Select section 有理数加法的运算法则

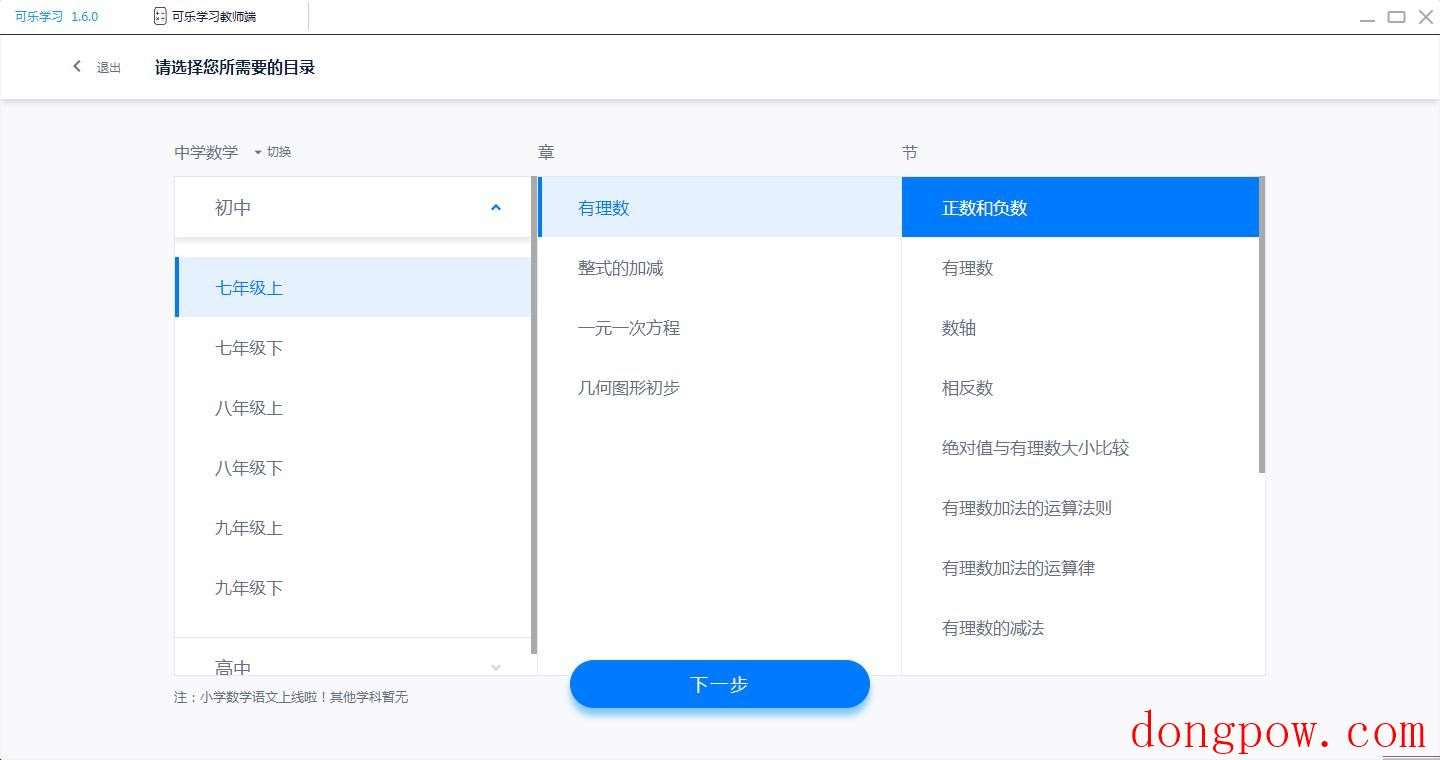coord(1080,508)
